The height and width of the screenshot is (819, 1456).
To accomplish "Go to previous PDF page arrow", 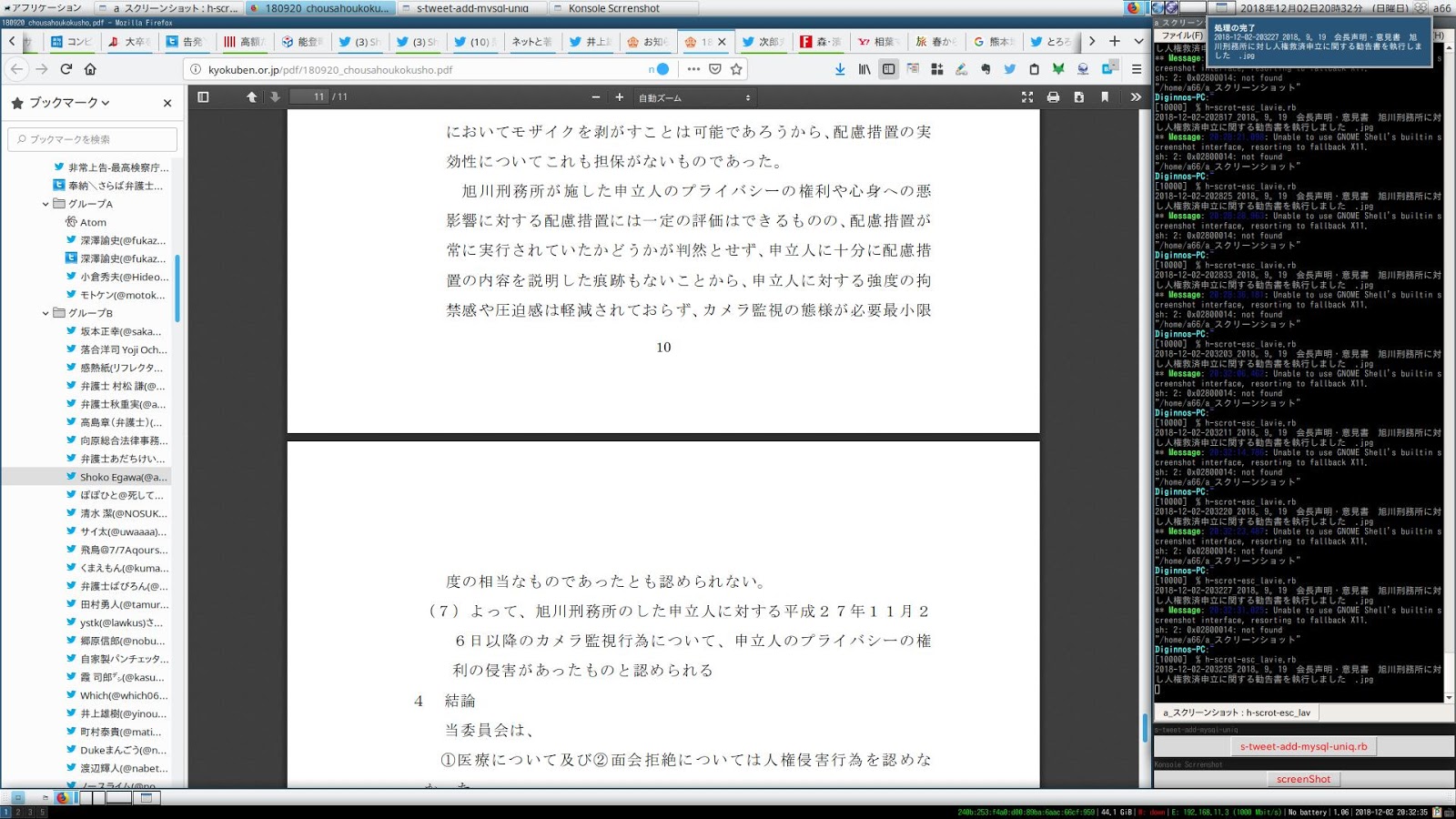I will [x=252, y=96].
